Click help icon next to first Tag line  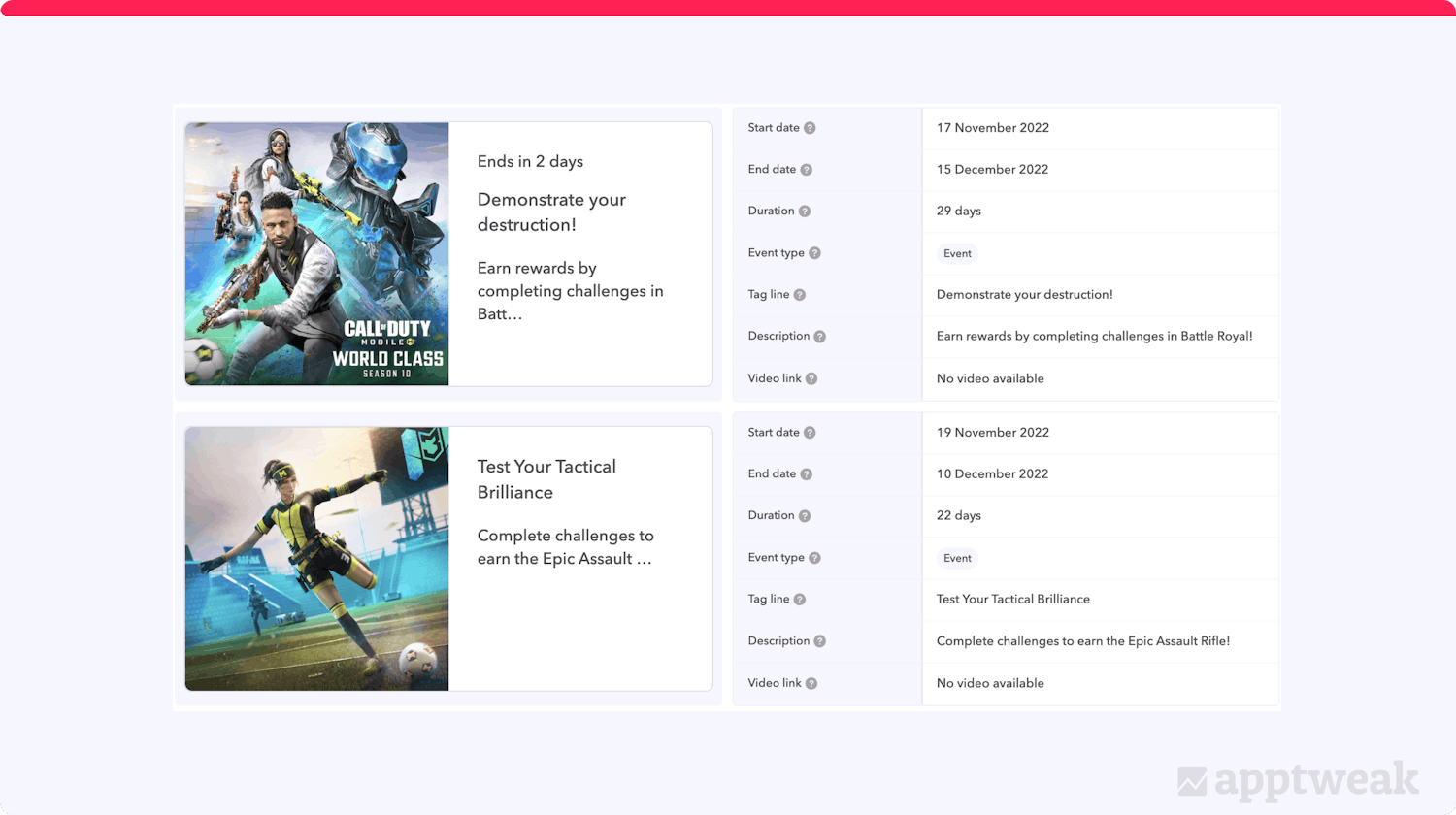pos(800,295)
